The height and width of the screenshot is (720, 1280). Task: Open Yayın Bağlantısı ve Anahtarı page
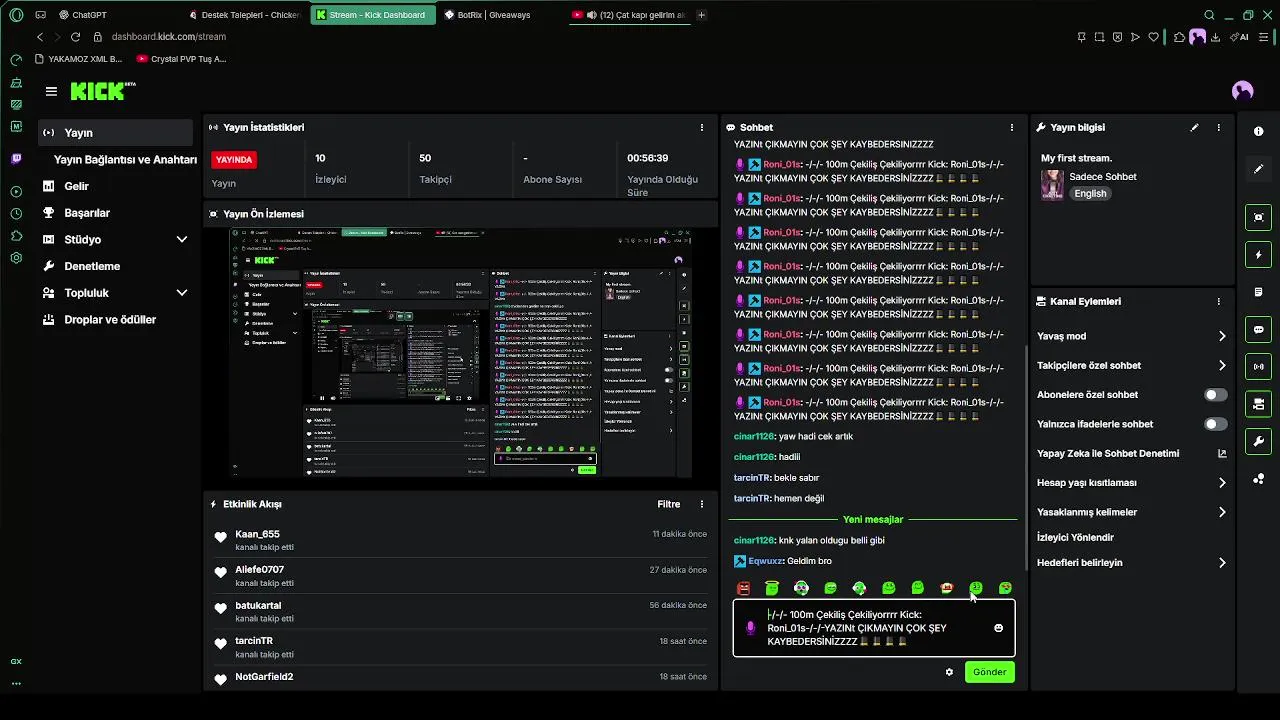coord(125,160)
